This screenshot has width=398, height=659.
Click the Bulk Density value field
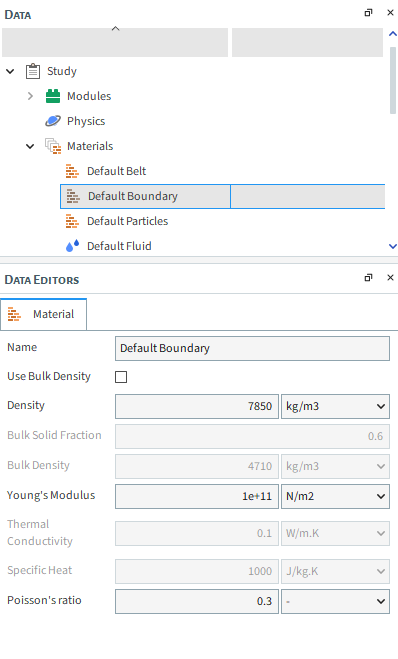point(197,466)
